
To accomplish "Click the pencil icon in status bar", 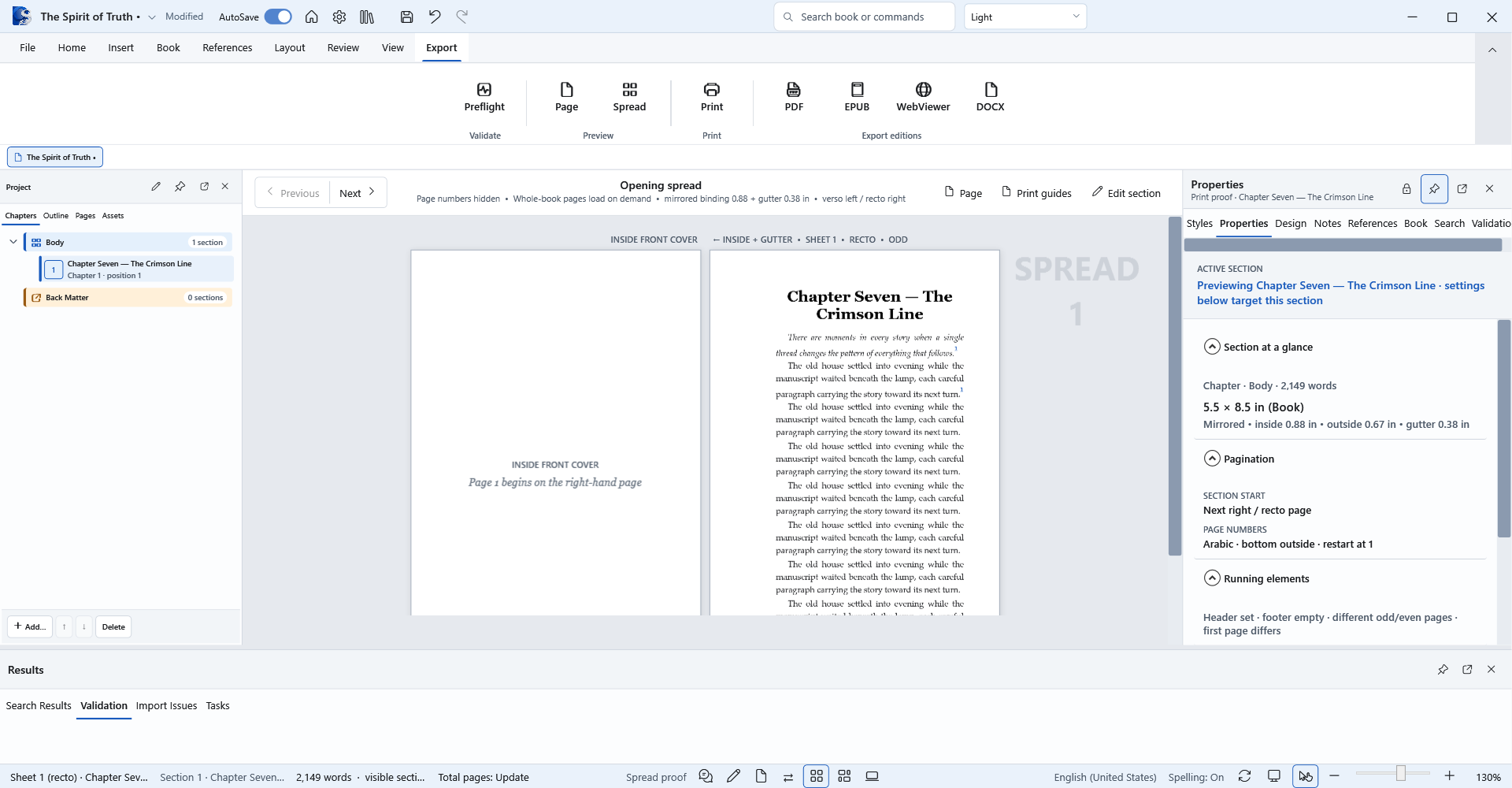I will [x=733, y=776].
